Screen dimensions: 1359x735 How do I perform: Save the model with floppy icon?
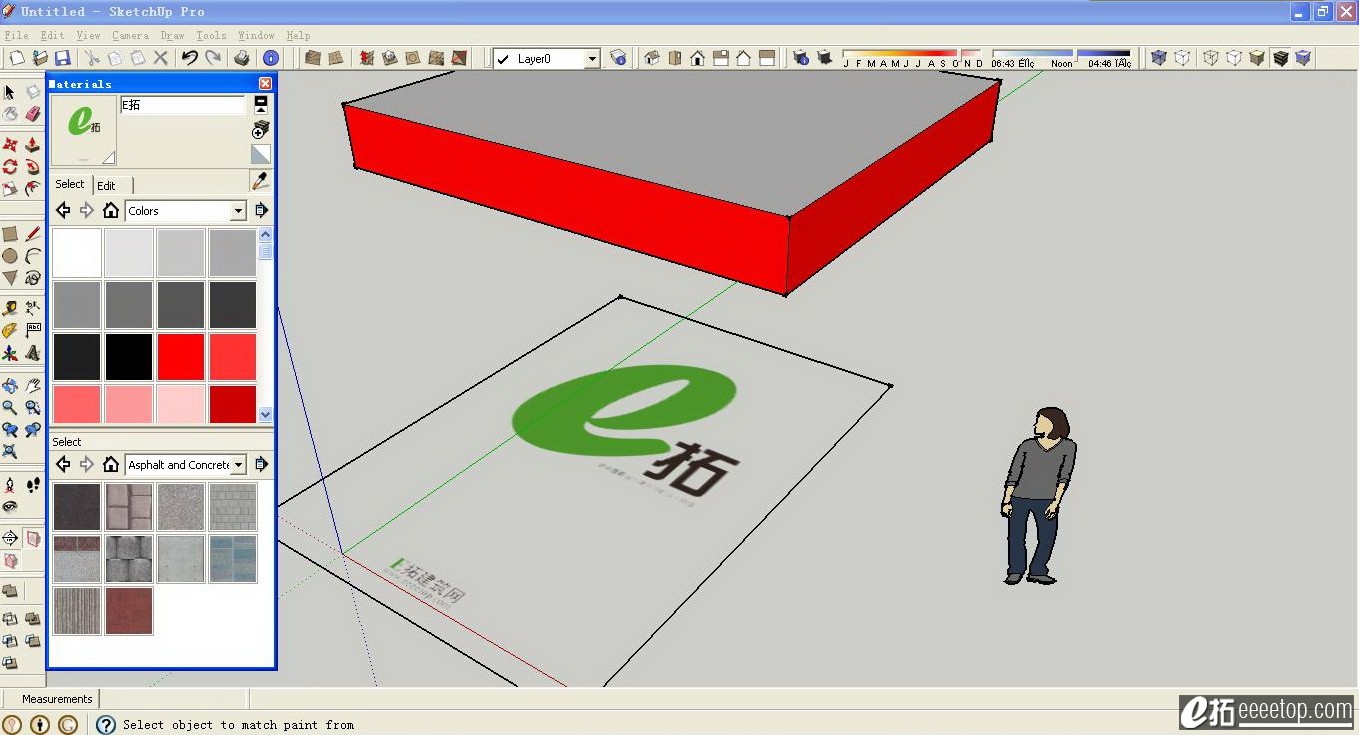[x=62, y=58]
